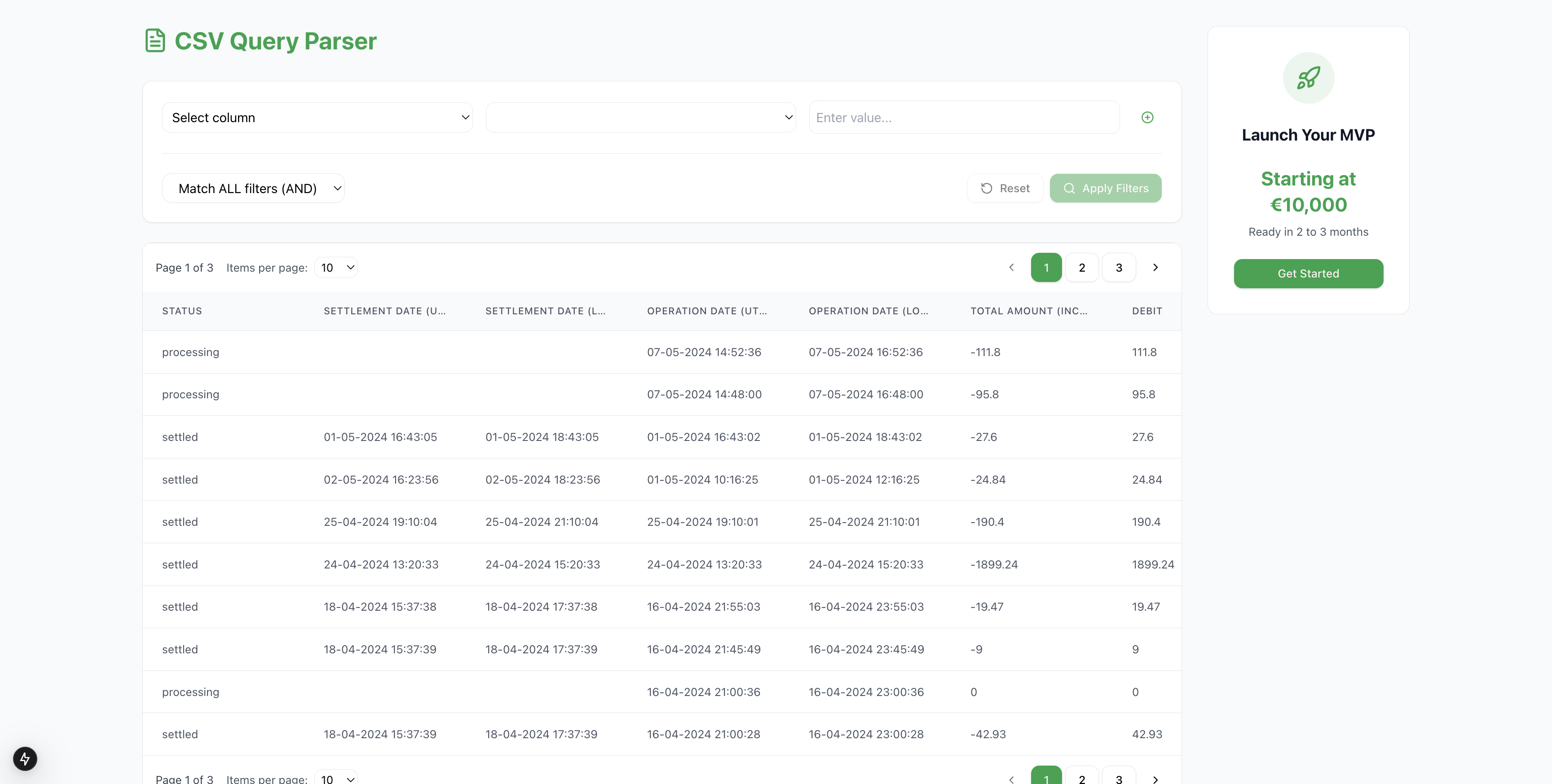Click operation date 16-04-2024 21:55:03
Screen dimensions: 1552x784
coord(704,607)
